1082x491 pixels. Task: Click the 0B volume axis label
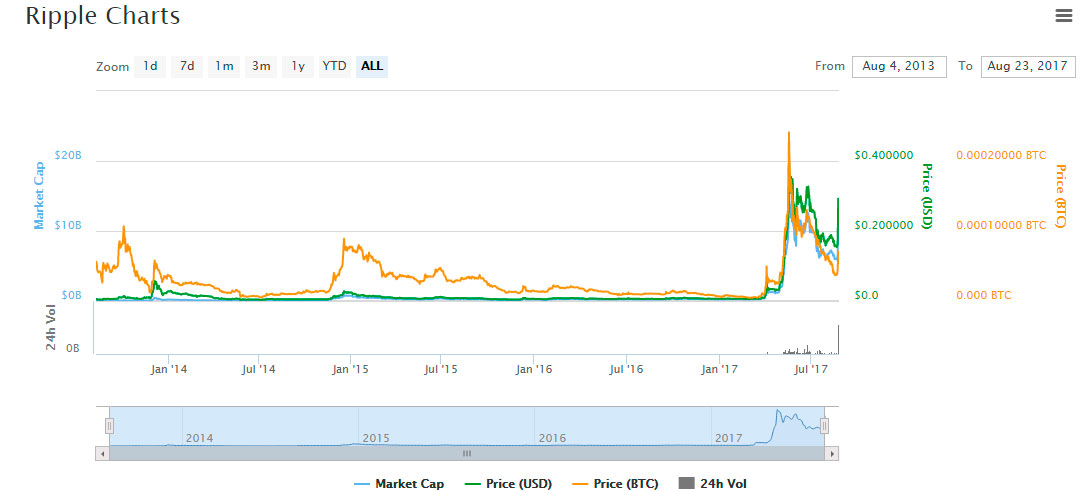[72, 349]
